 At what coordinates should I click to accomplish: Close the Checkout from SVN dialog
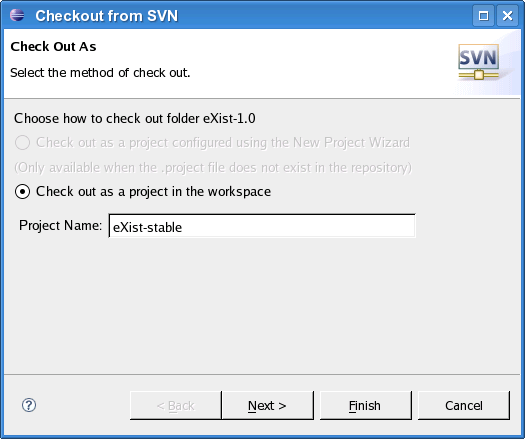point(508,16)
